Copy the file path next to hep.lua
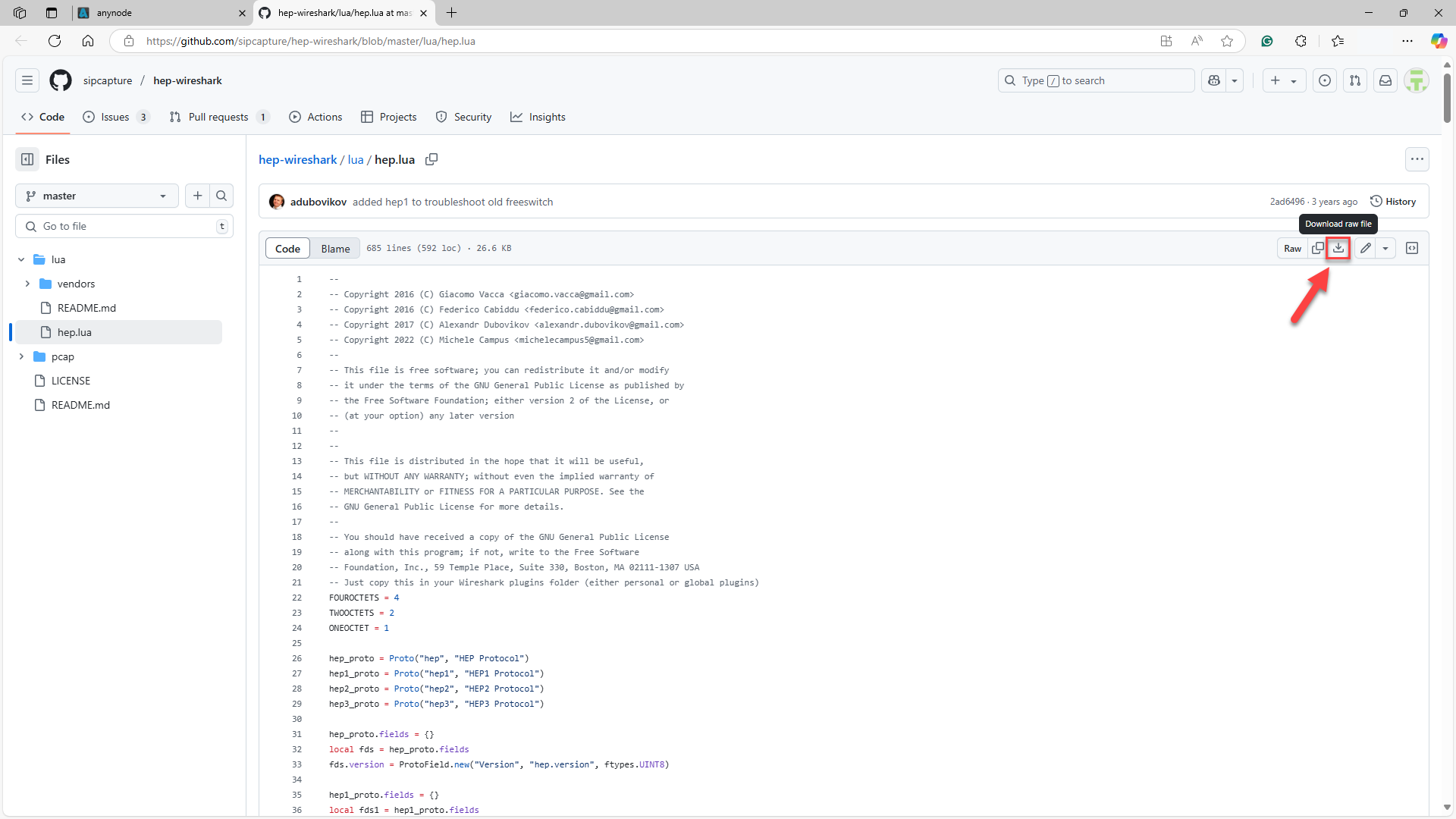This screenshot has width=1456, height=819. pyautogui.click(x=431, y=159)
